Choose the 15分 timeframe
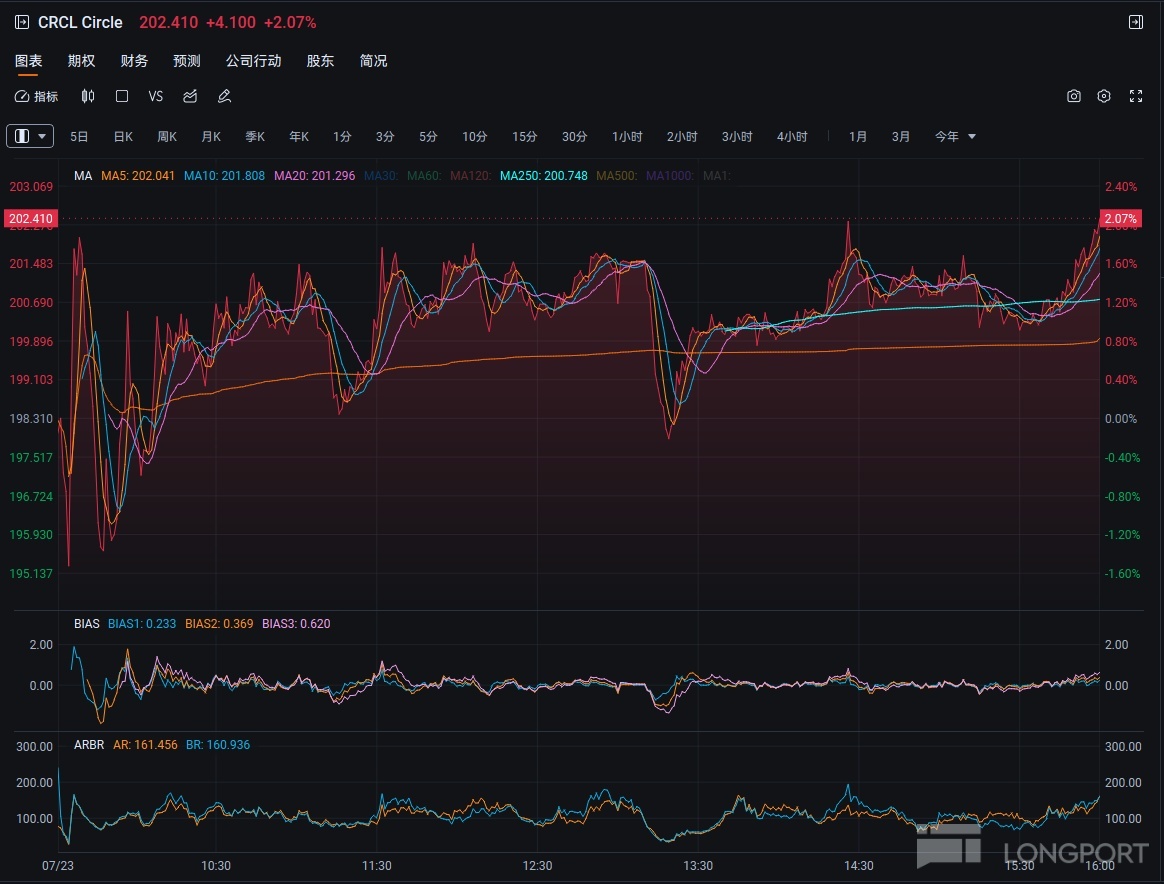 524,137
